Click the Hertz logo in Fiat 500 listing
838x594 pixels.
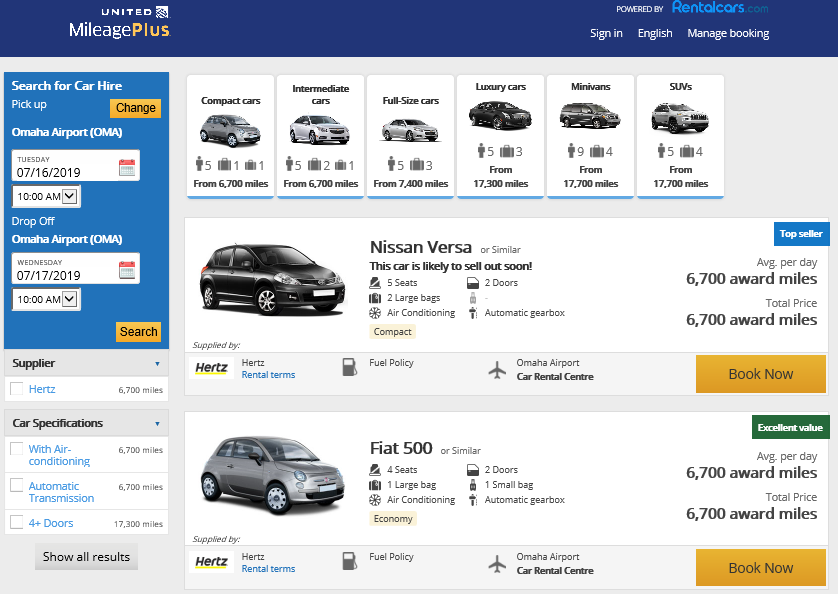tap(211, 561)
